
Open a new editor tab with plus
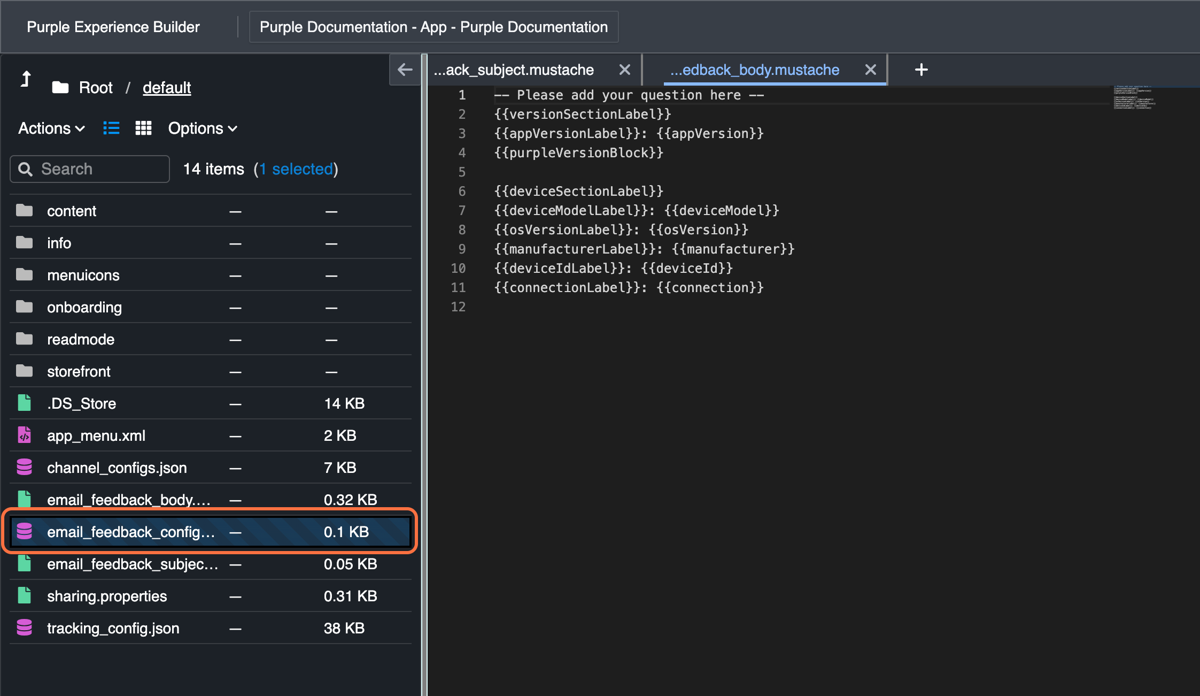coord(921,69)
